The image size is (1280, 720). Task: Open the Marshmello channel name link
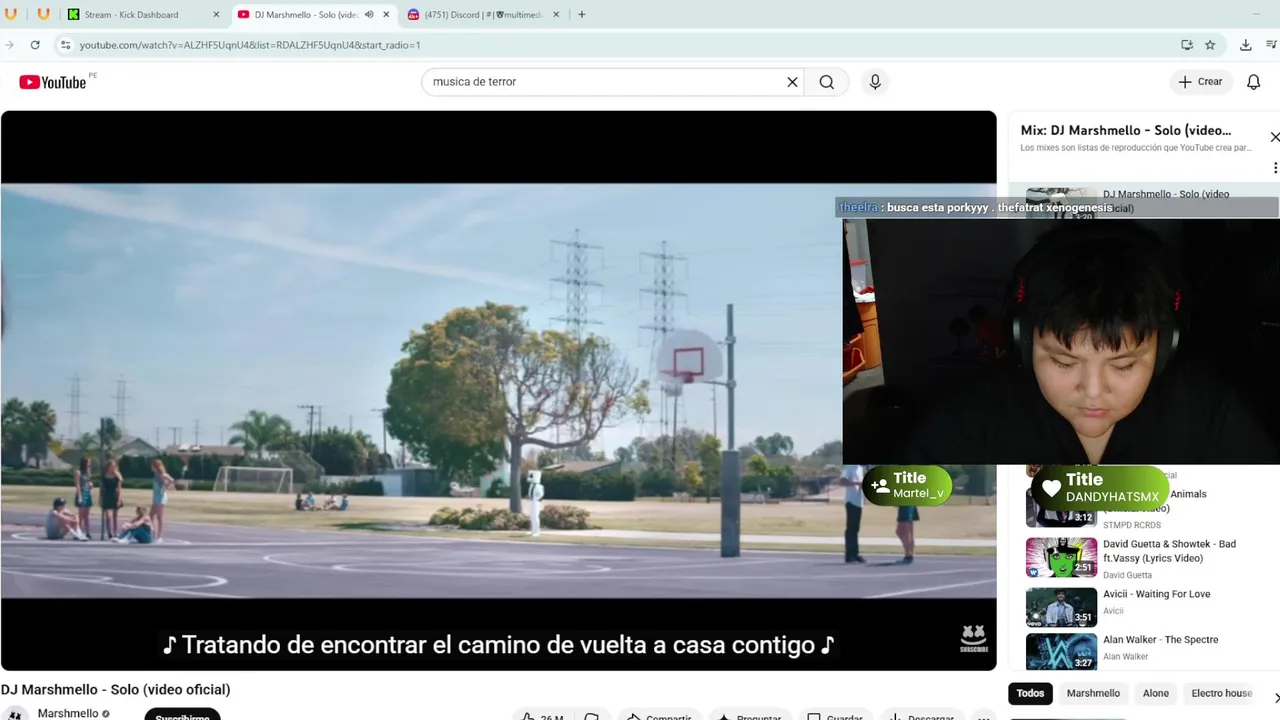(68, 714)
